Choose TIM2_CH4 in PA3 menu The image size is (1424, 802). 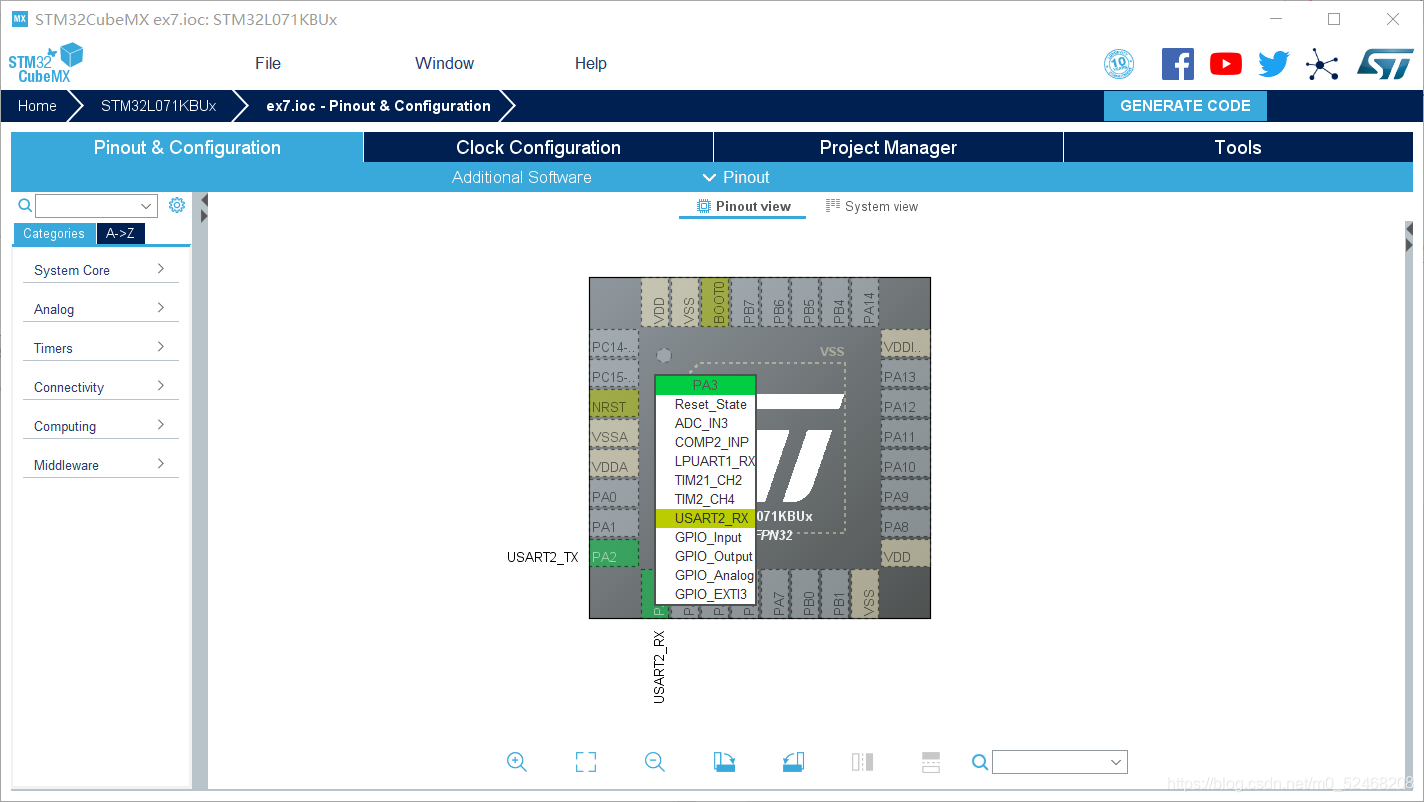click(x=705, y=499)
